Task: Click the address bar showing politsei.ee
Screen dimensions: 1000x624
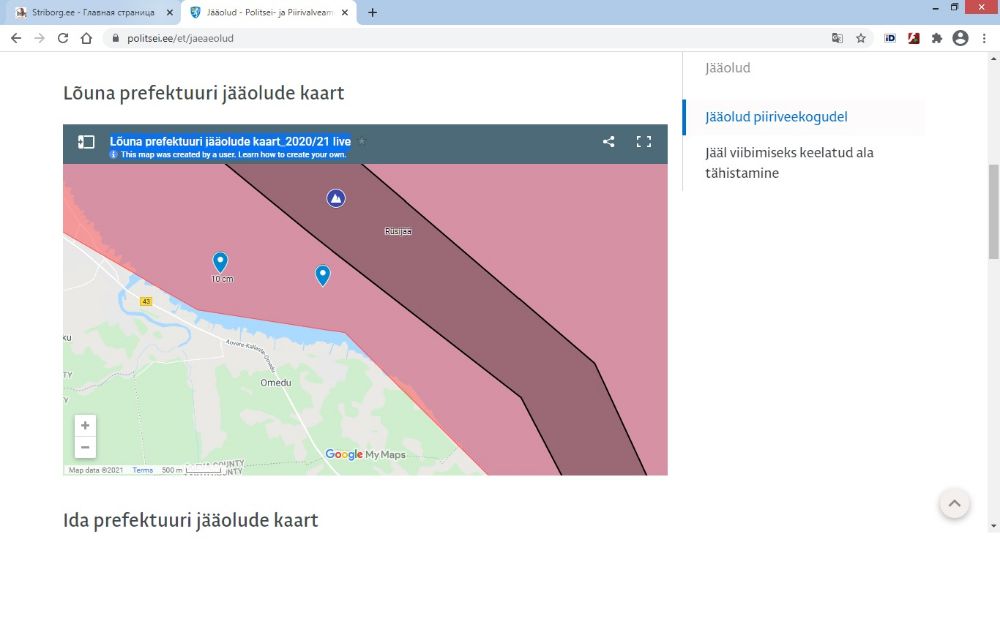Action: coord(450,38)
